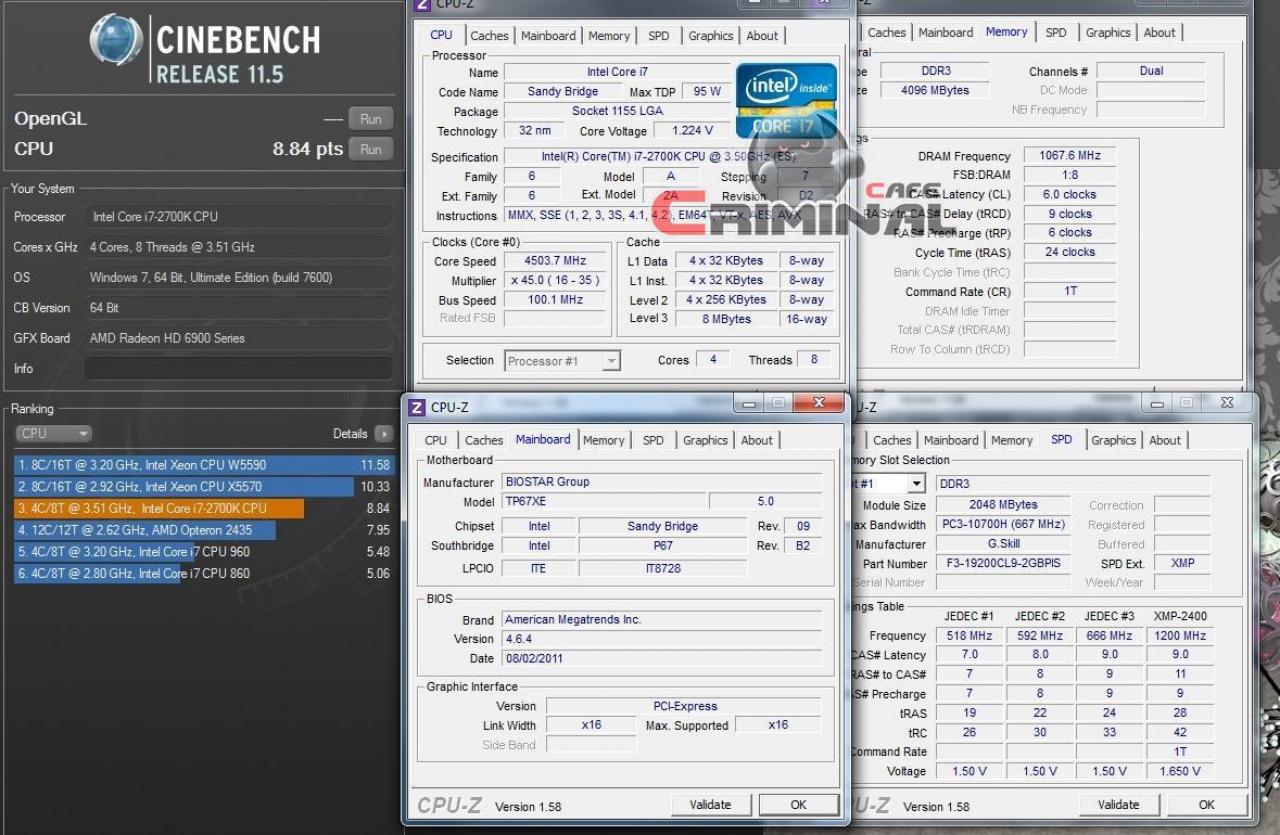Screen dimensions: 1280x835
Task: Click OK in CPU-Z Mainboard window
Action: [799, 805]
